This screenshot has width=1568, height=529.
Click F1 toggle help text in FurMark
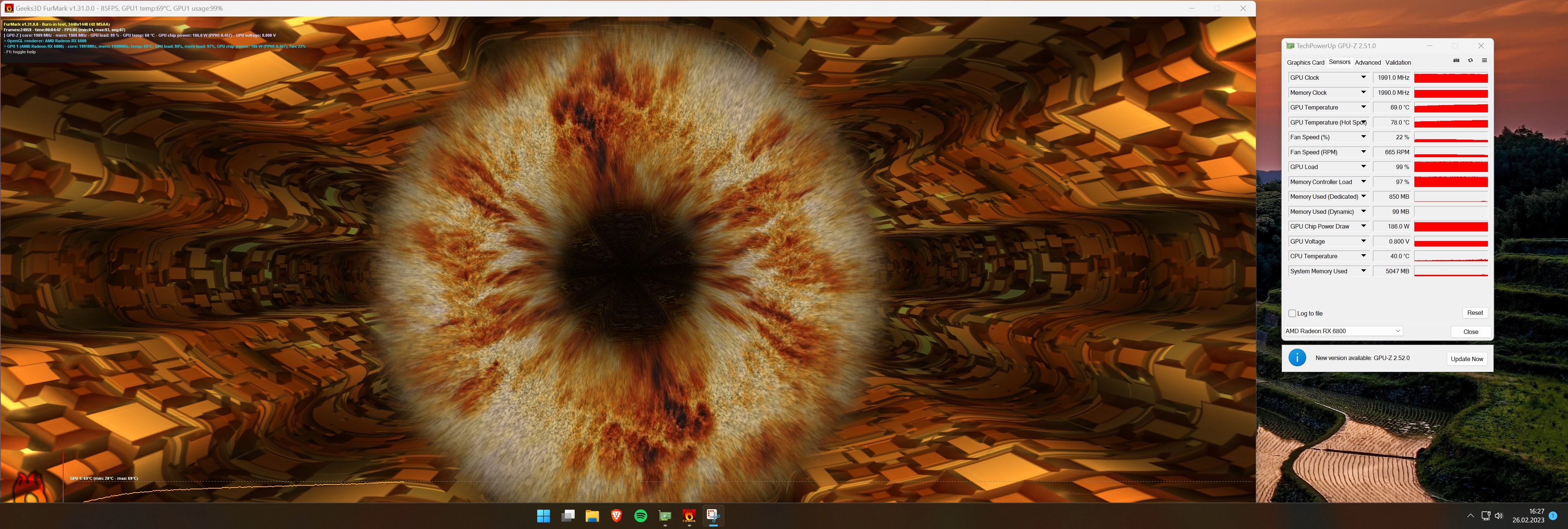pos(20,52)
